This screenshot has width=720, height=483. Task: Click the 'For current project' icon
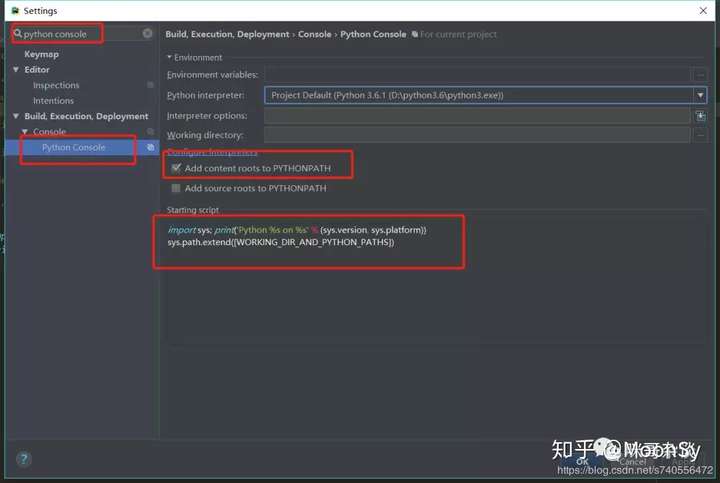(x=415, y=34)
